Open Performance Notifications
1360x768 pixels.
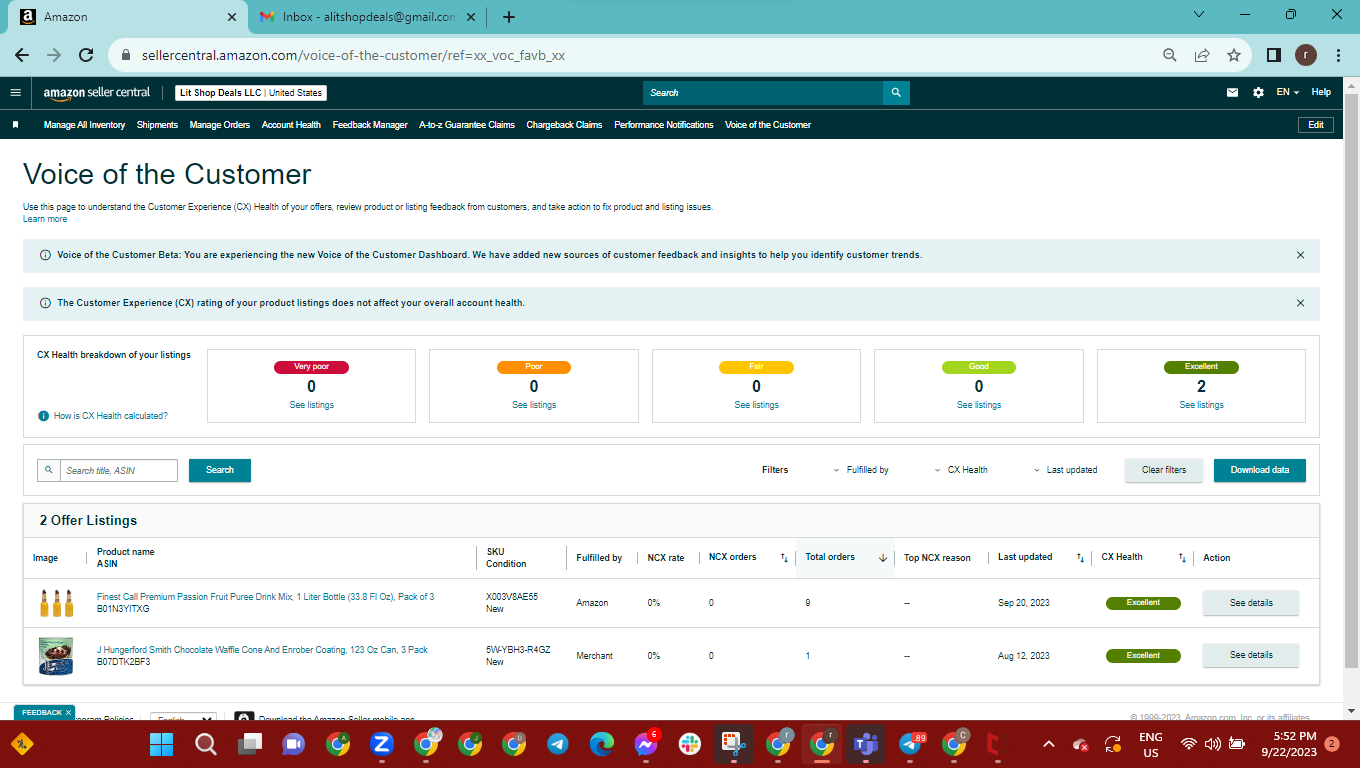664,125
